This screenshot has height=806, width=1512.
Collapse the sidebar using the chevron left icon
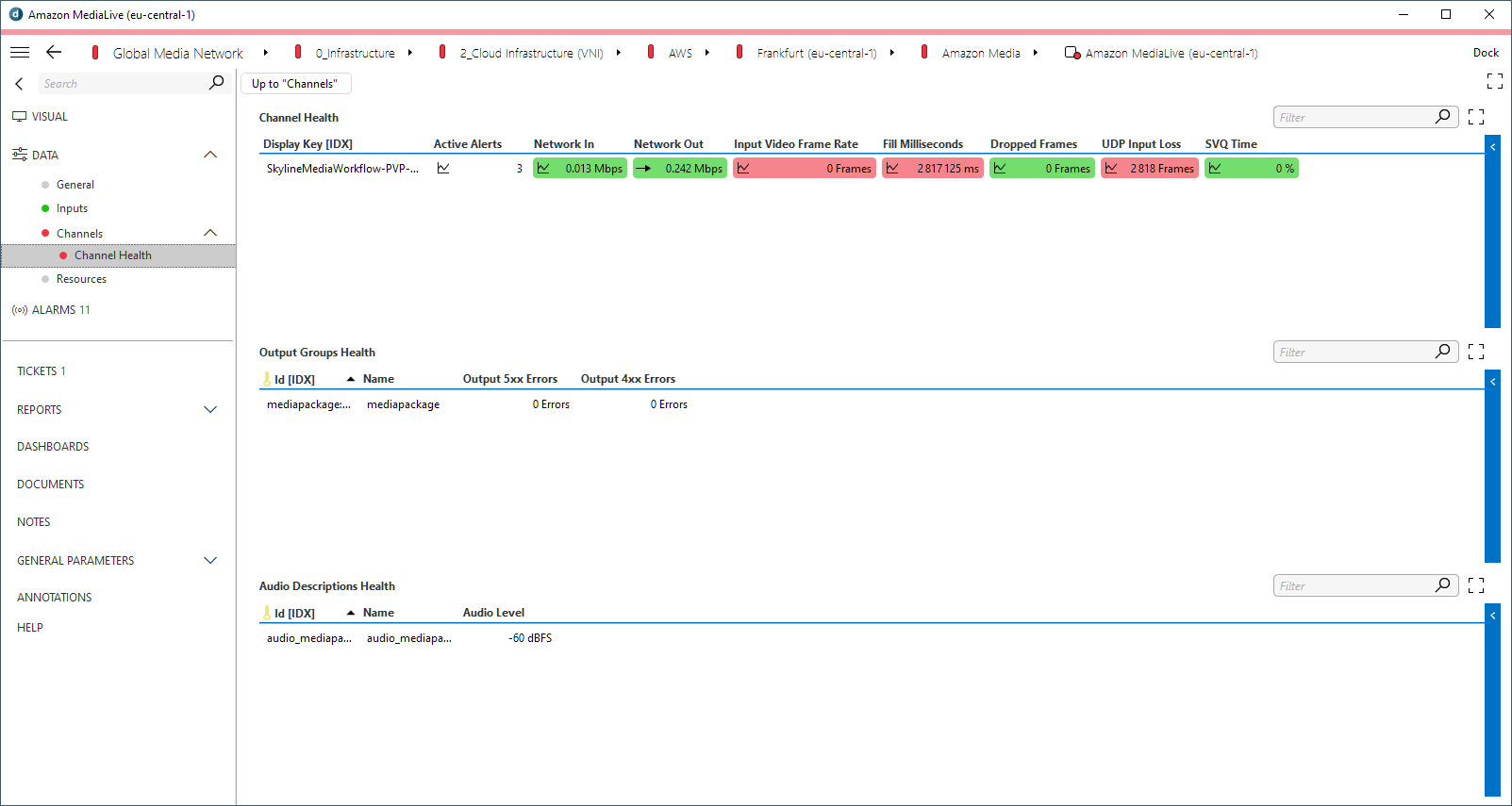coord(19,84)
